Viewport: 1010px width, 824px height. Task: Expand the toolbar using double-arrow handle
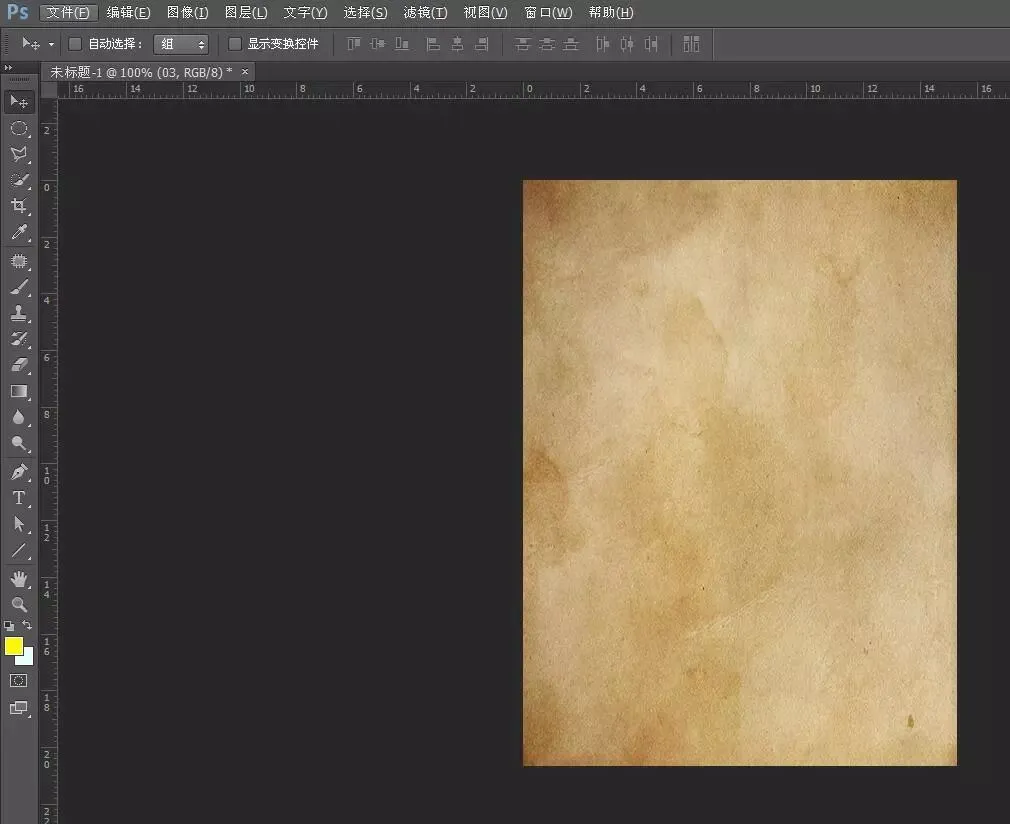click(8, 68)
